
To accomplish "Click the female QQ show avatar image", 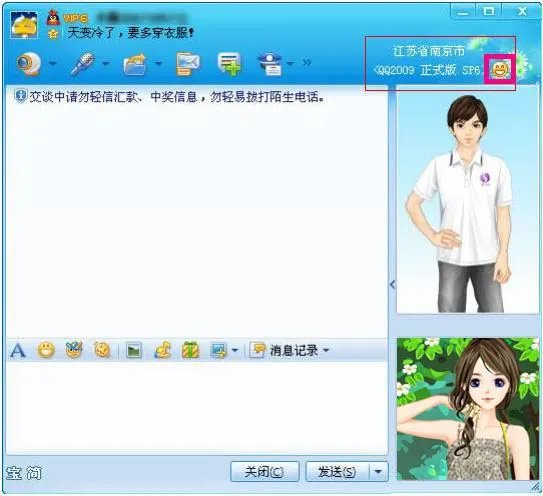I will pyautogui.click(x=467, y=409).
